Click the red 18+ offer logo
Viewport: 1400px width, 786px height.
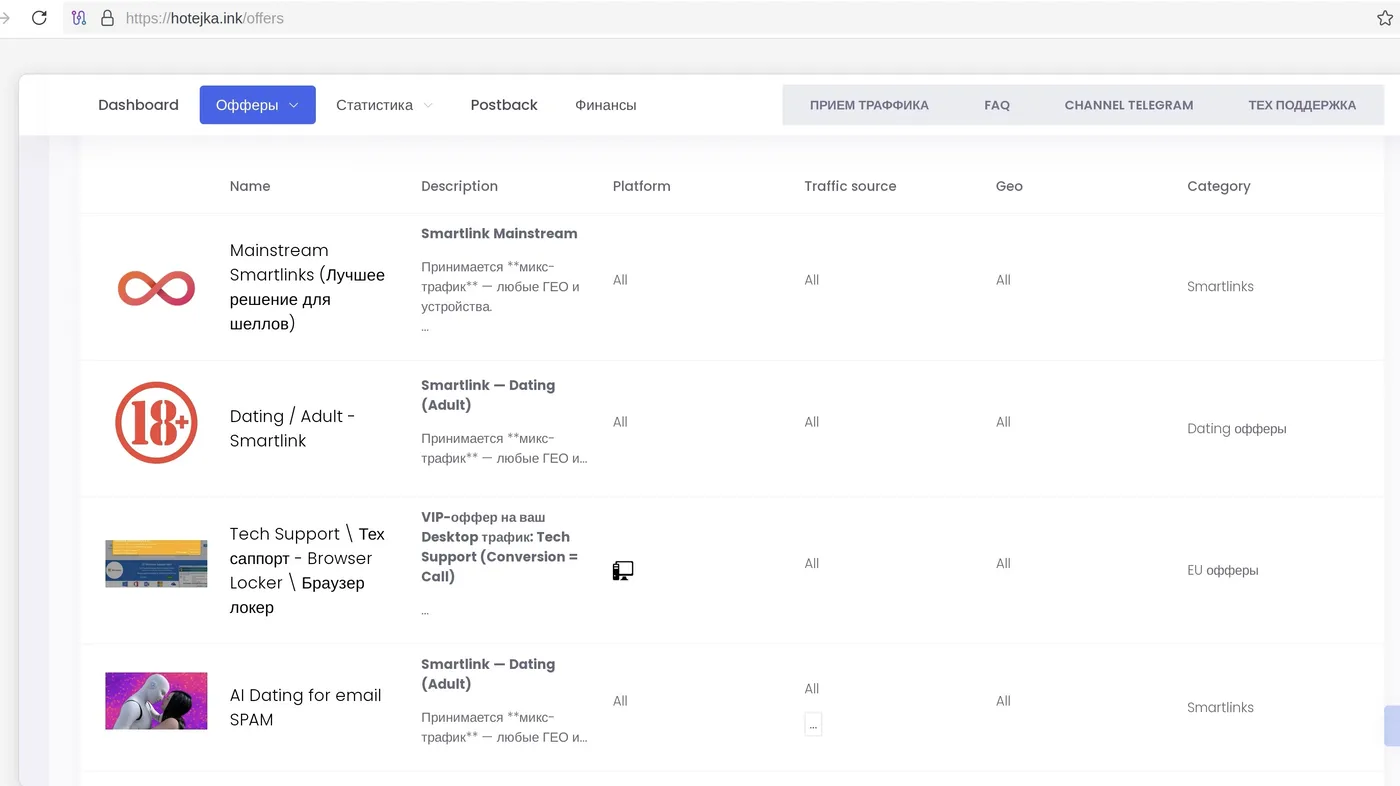[x=156, y=423]
